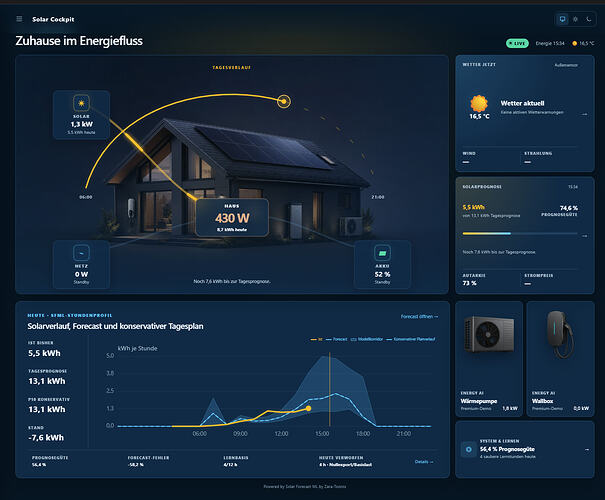Screen dimensions: 605x500
Task: Toggle the Forecast series in the chart legend
Action: pos(337,339)
